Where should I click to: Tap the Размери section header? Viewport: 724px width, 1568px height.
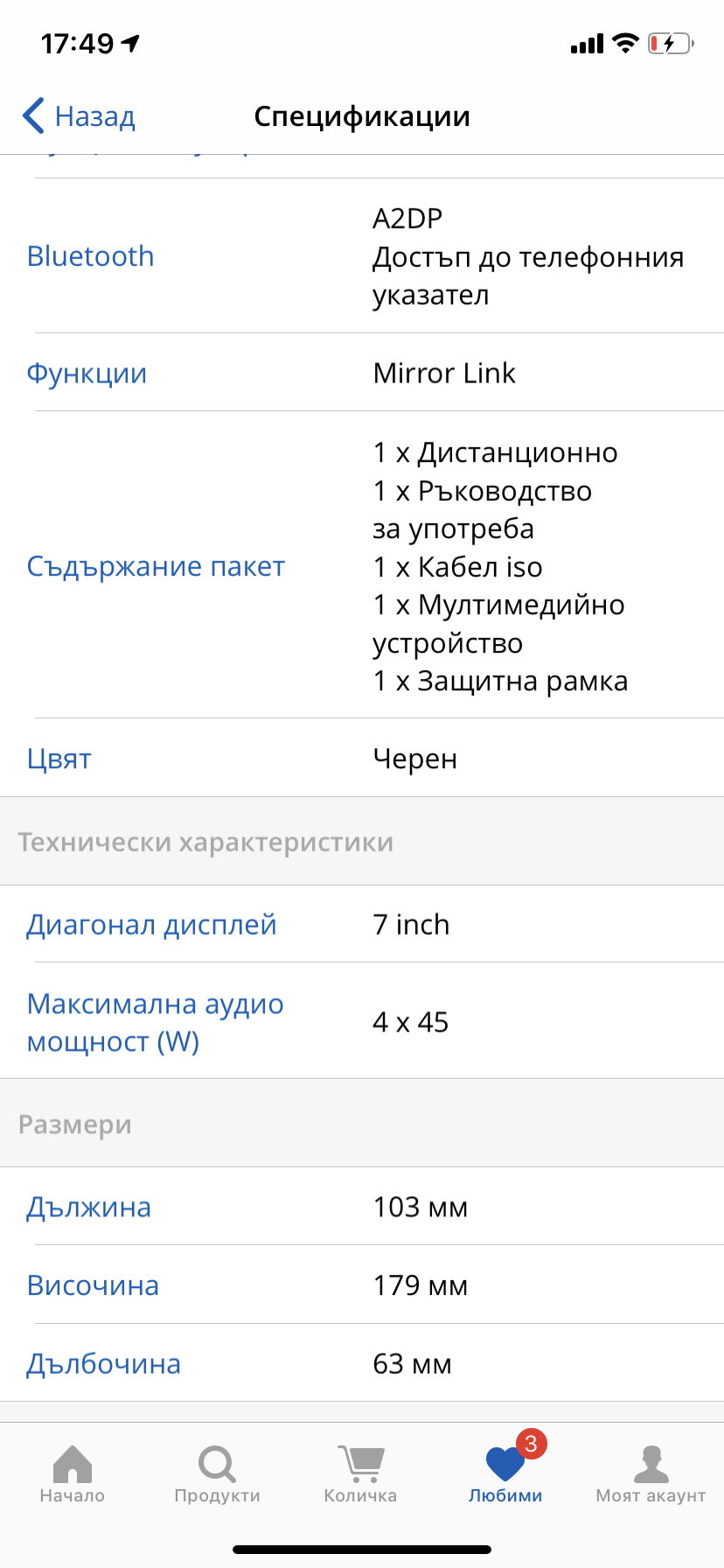75,1124
